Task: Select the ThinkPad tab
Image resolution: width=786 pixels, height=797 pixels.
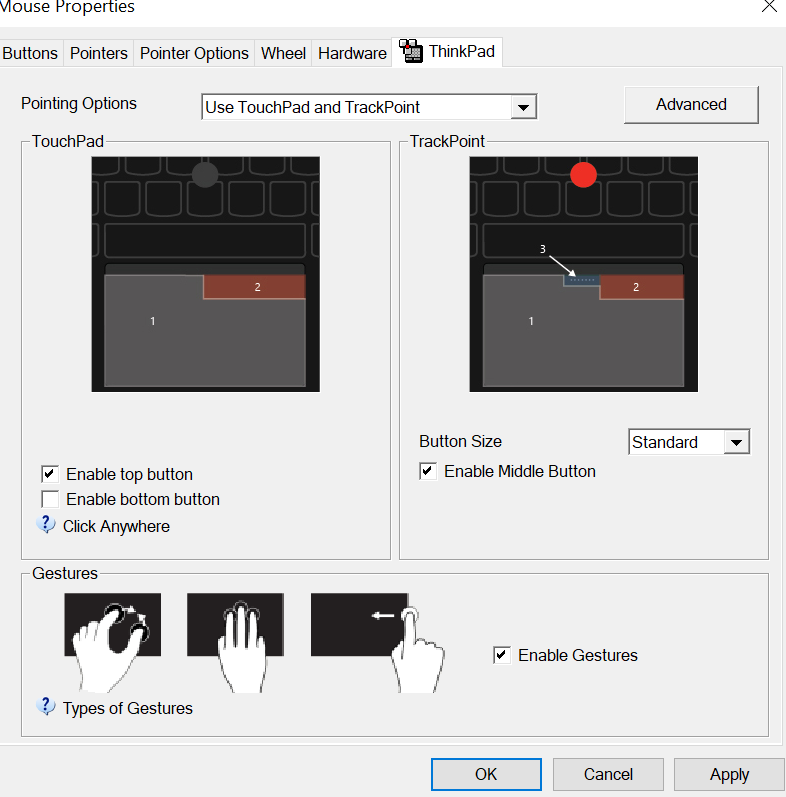Action: pos(447,52)
